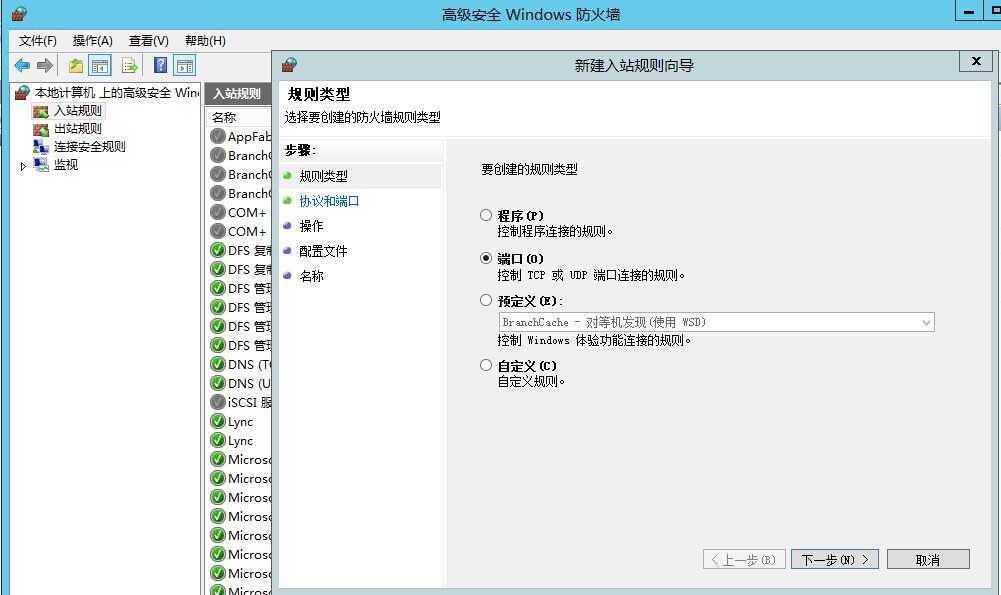
Task: Click the 取消 button
Action: pyautogui.click(x=928, y=560)
